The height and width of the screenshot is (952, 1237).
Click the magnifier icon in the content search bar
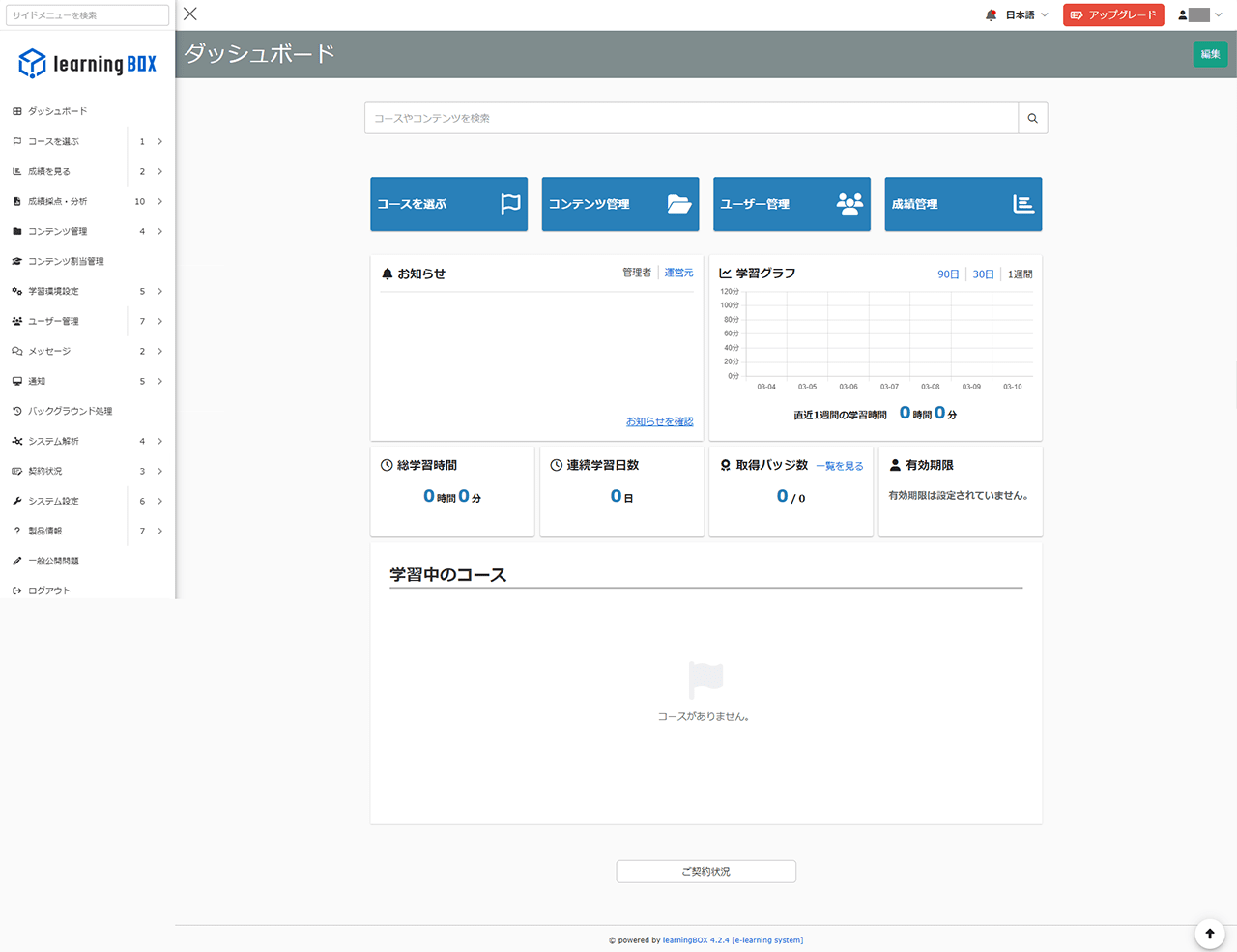[1032, 118]
